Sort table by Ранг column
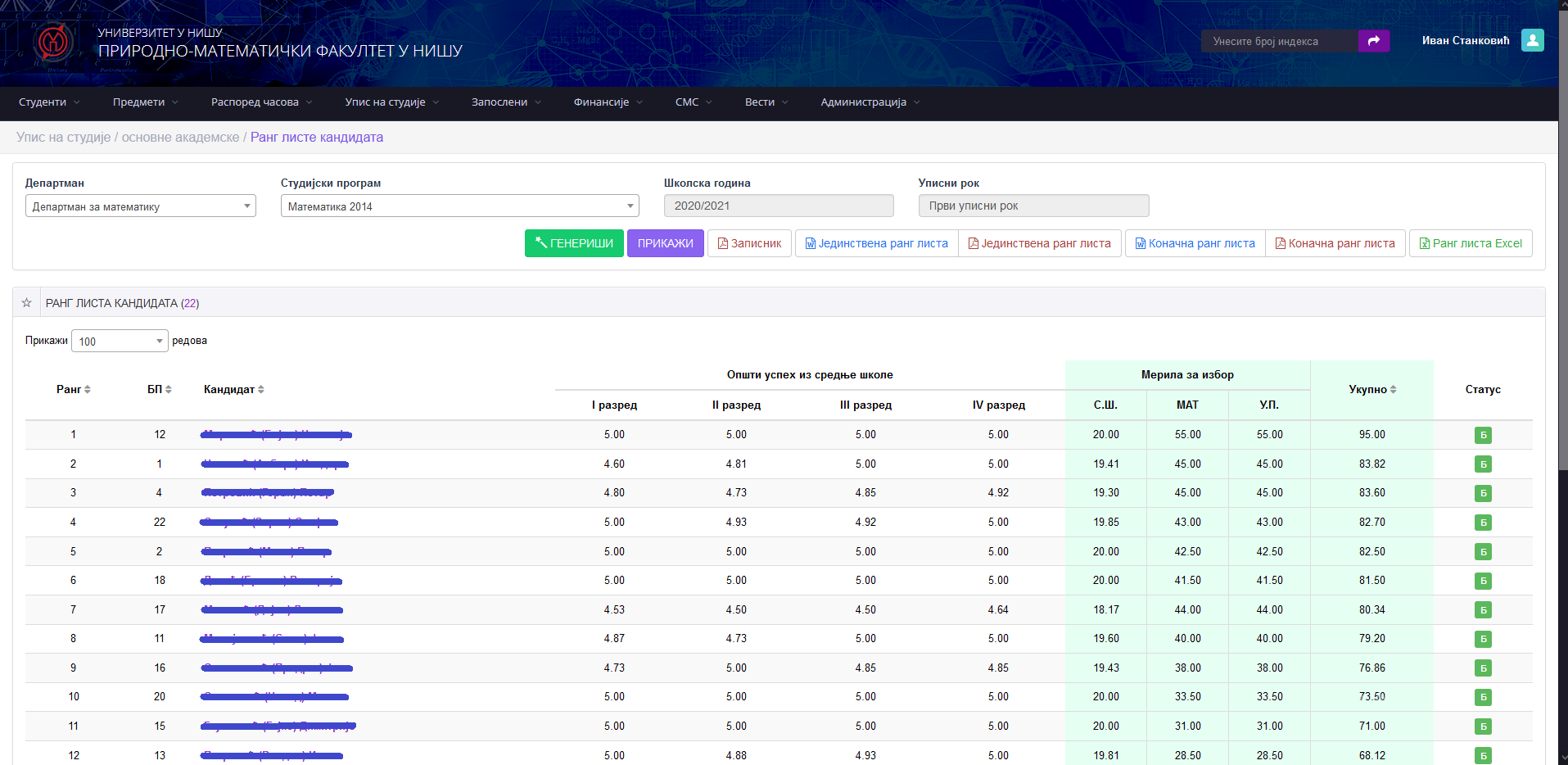Image resolution: width=1568 pixels, height=765 pixels. [x=74, y=390]
